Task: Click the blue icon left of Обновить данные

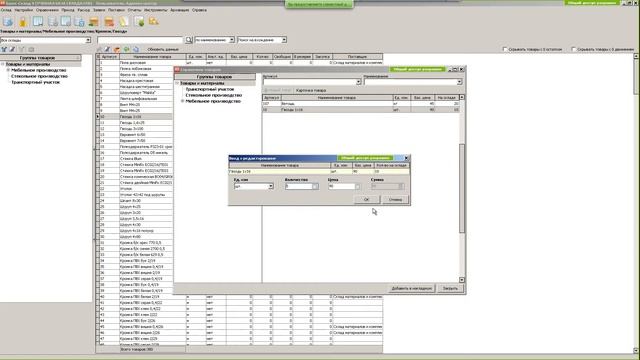Action: pos(136,49)
